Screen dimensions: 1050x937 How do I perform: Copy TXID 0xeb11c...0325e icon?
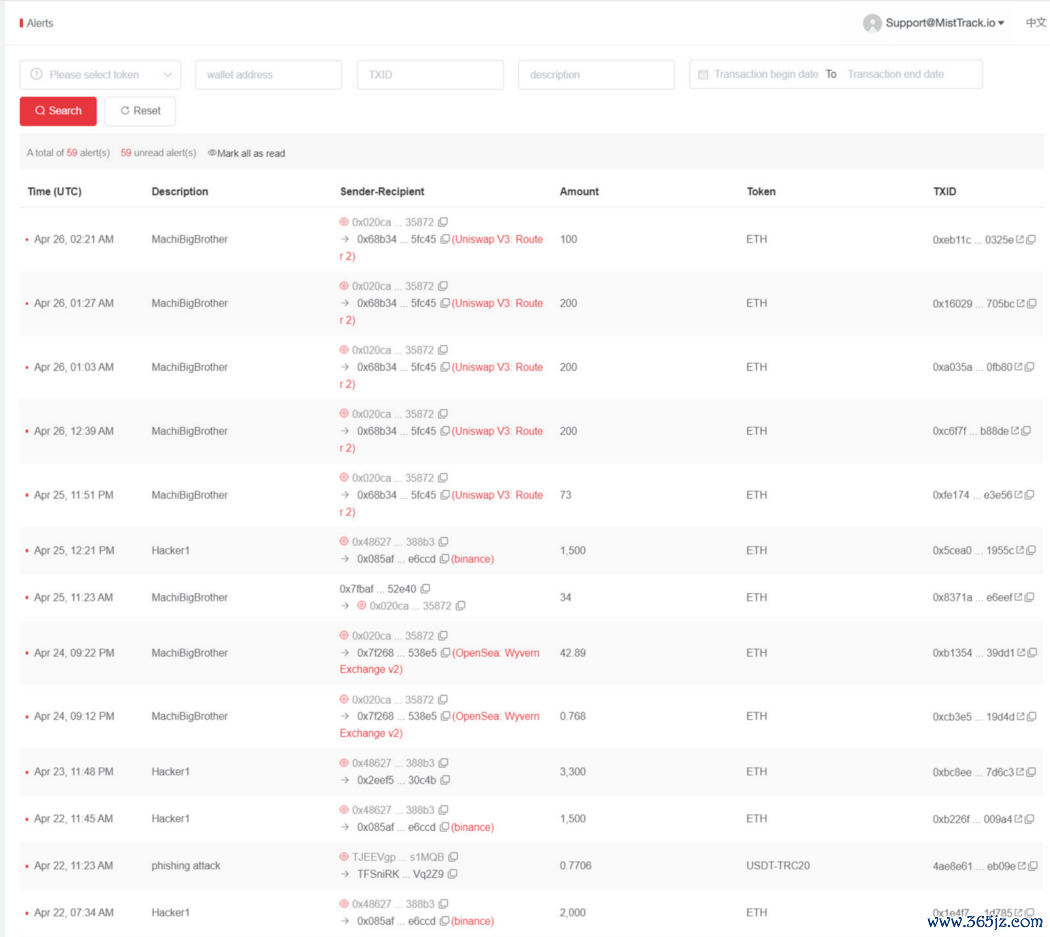(1031, 240)
